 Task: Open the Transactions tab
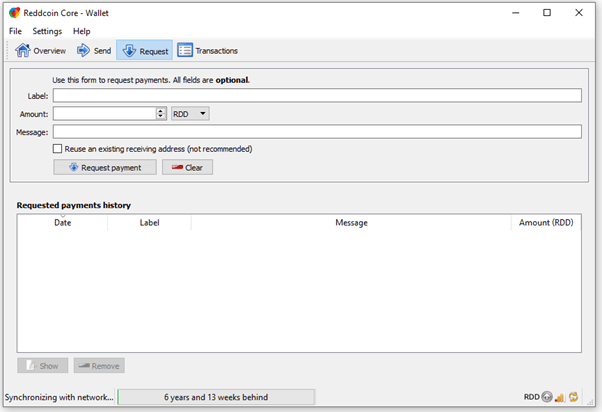207,51
